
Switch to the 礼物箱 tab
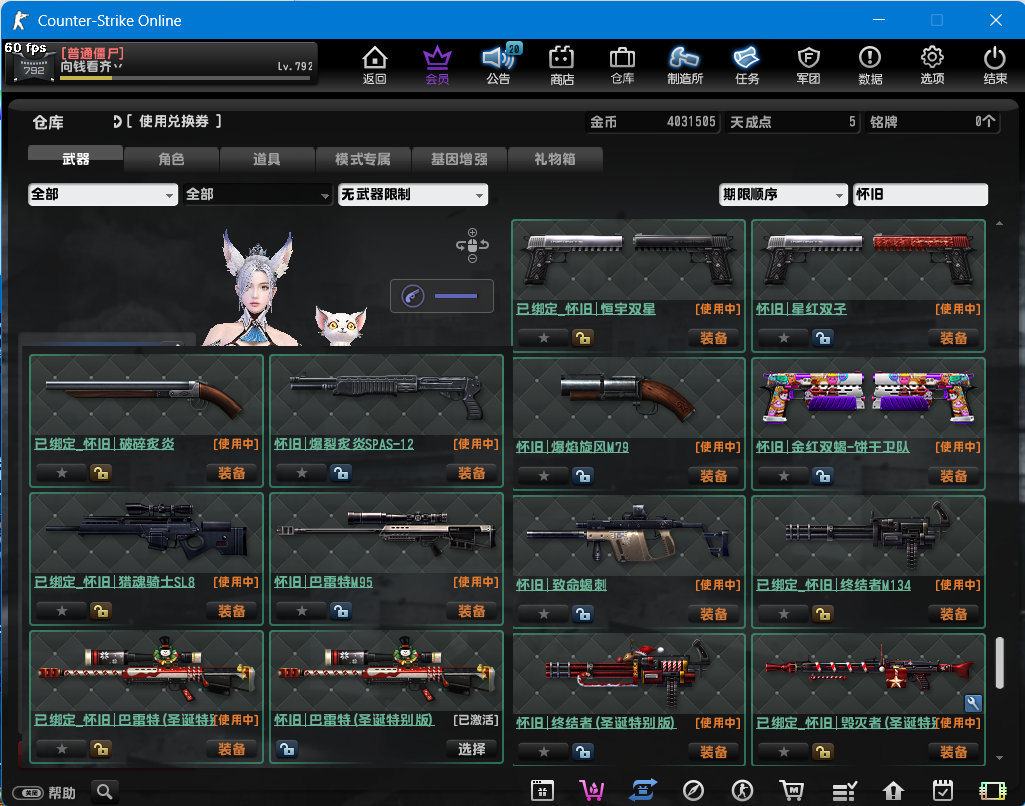554,159
